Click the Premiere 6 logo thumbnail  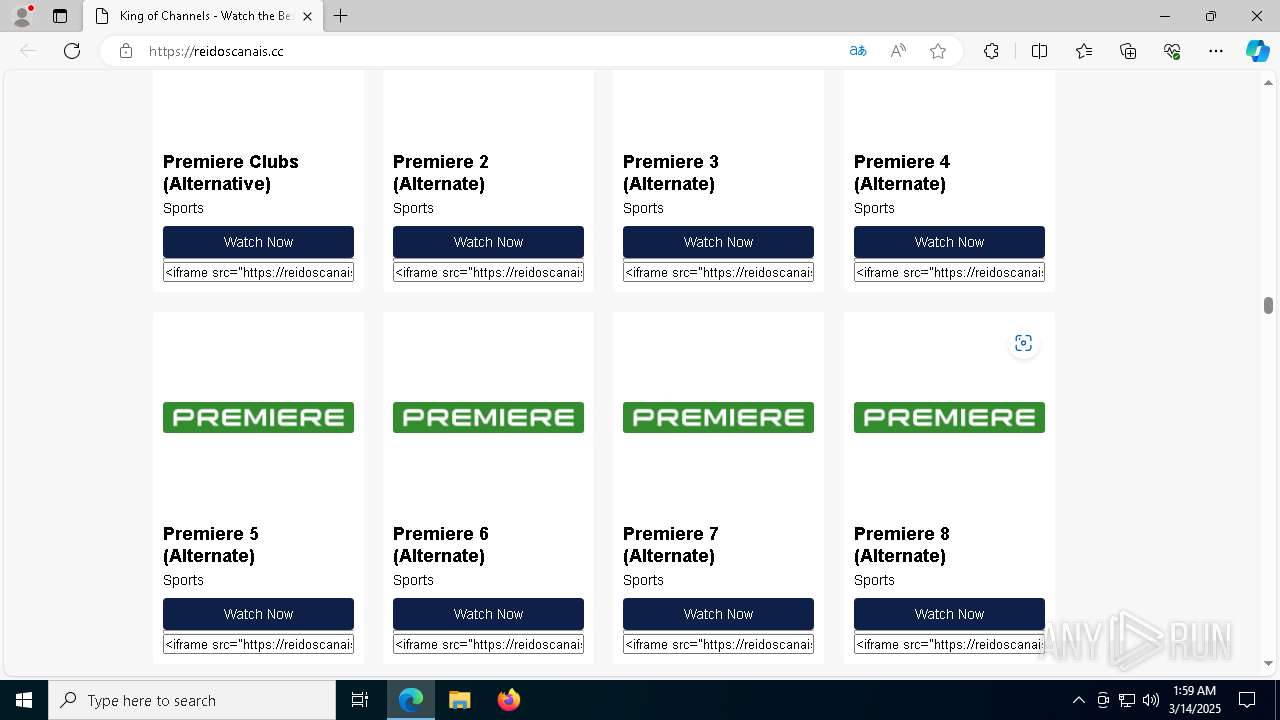[x=488, y=417]
